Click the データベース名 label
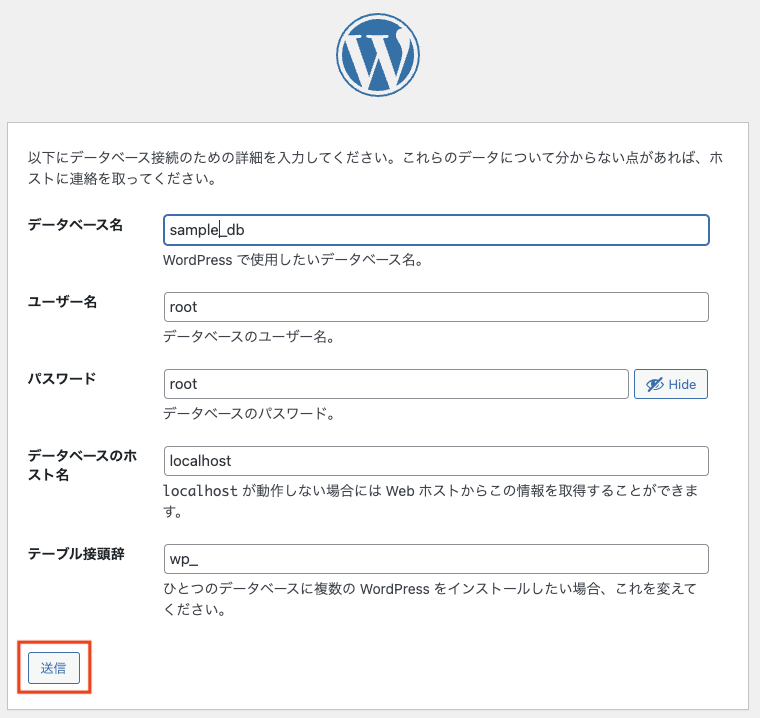Screen dimensions: 760x718 tap(75, 225)
